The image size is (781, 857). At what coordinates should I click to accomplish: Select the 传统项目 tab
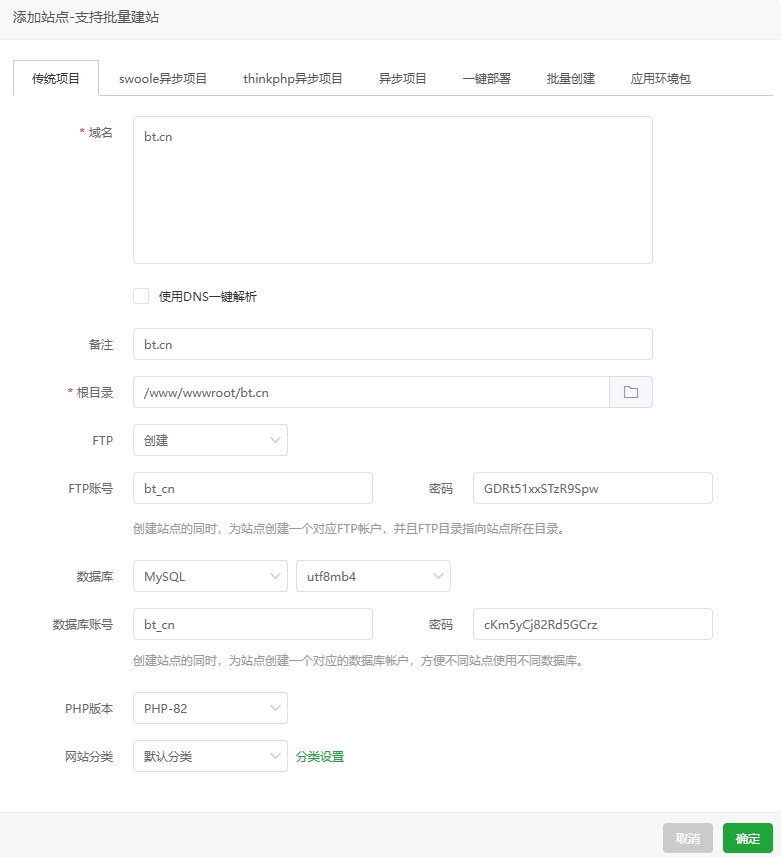pyautogui.click(x=56, y=78)
